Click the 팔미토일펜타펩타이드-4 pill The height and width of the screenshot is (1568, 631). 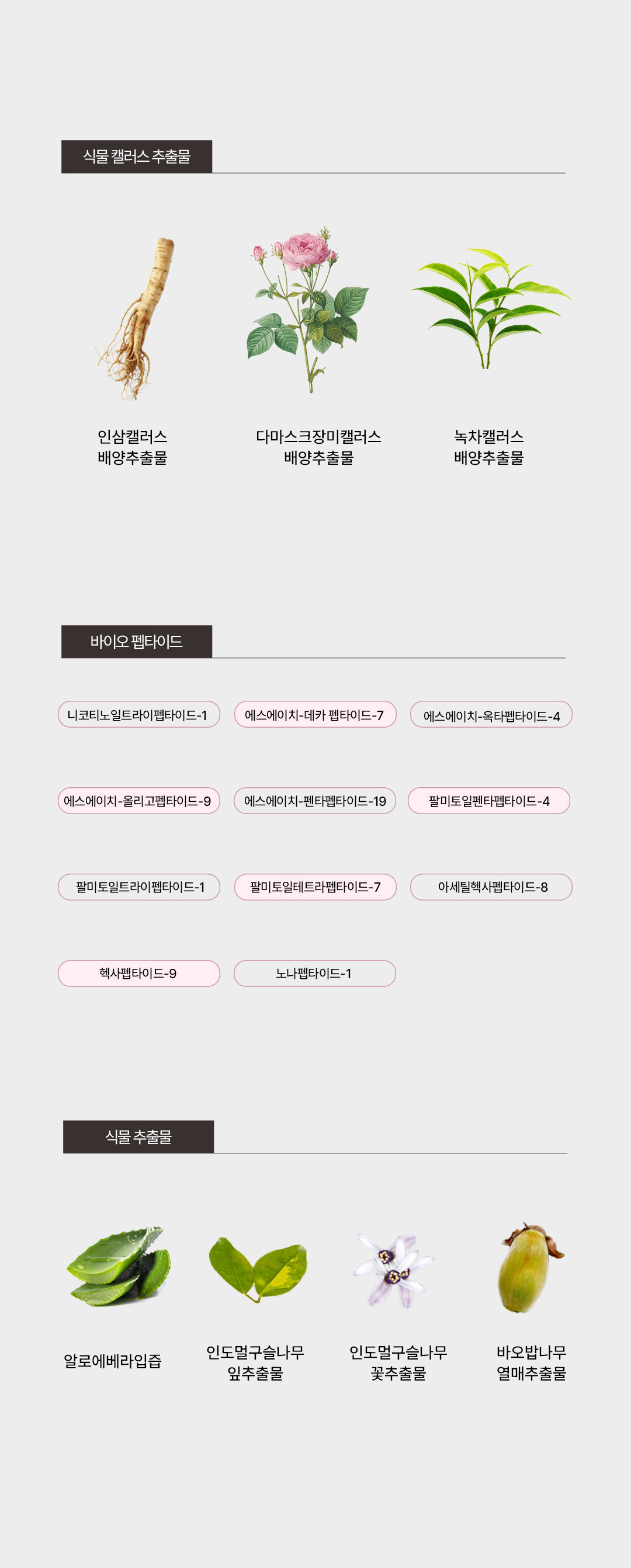coord(488,801)
